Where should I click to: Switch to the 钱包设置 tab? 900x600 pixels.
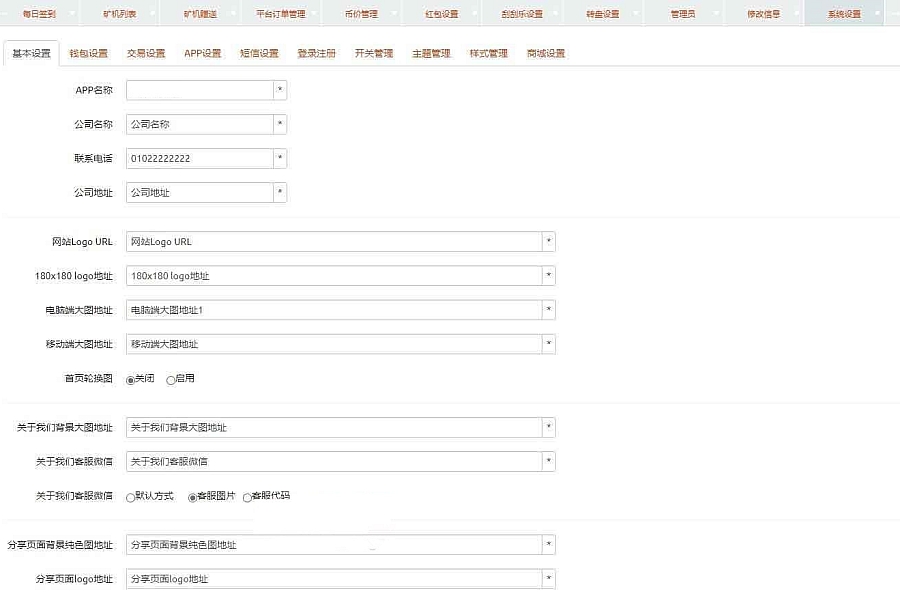[88, 53]
